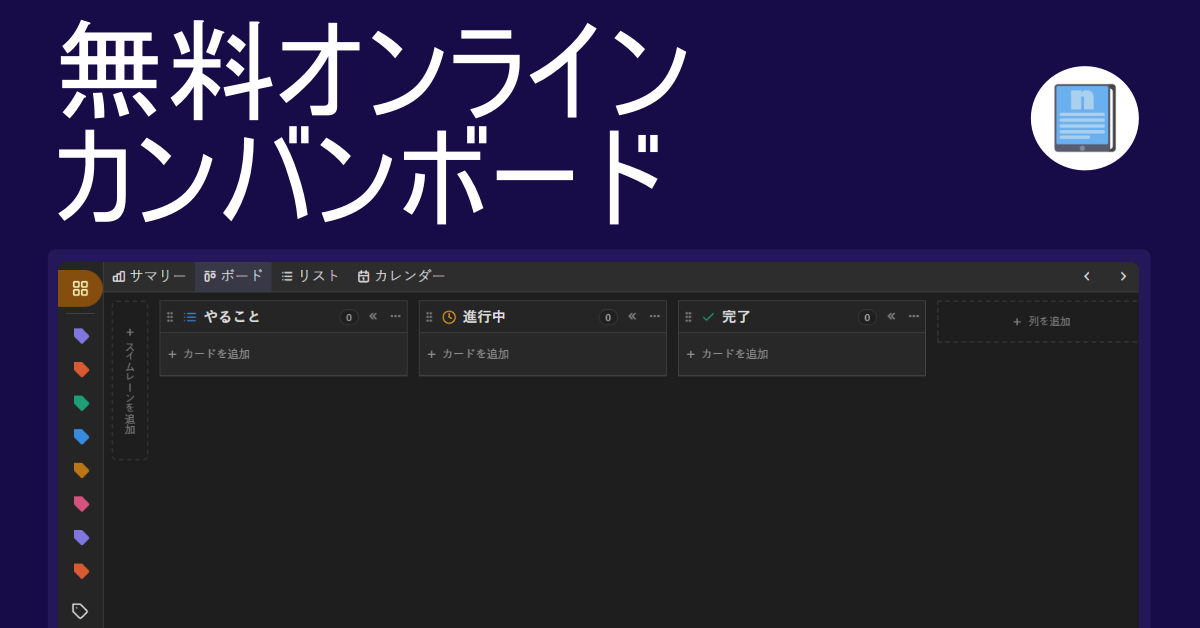The height and width of the screenshot is (628, 1200).
Task: Select the purple tag below the pink tag
Action: click(x=81, y=537)
